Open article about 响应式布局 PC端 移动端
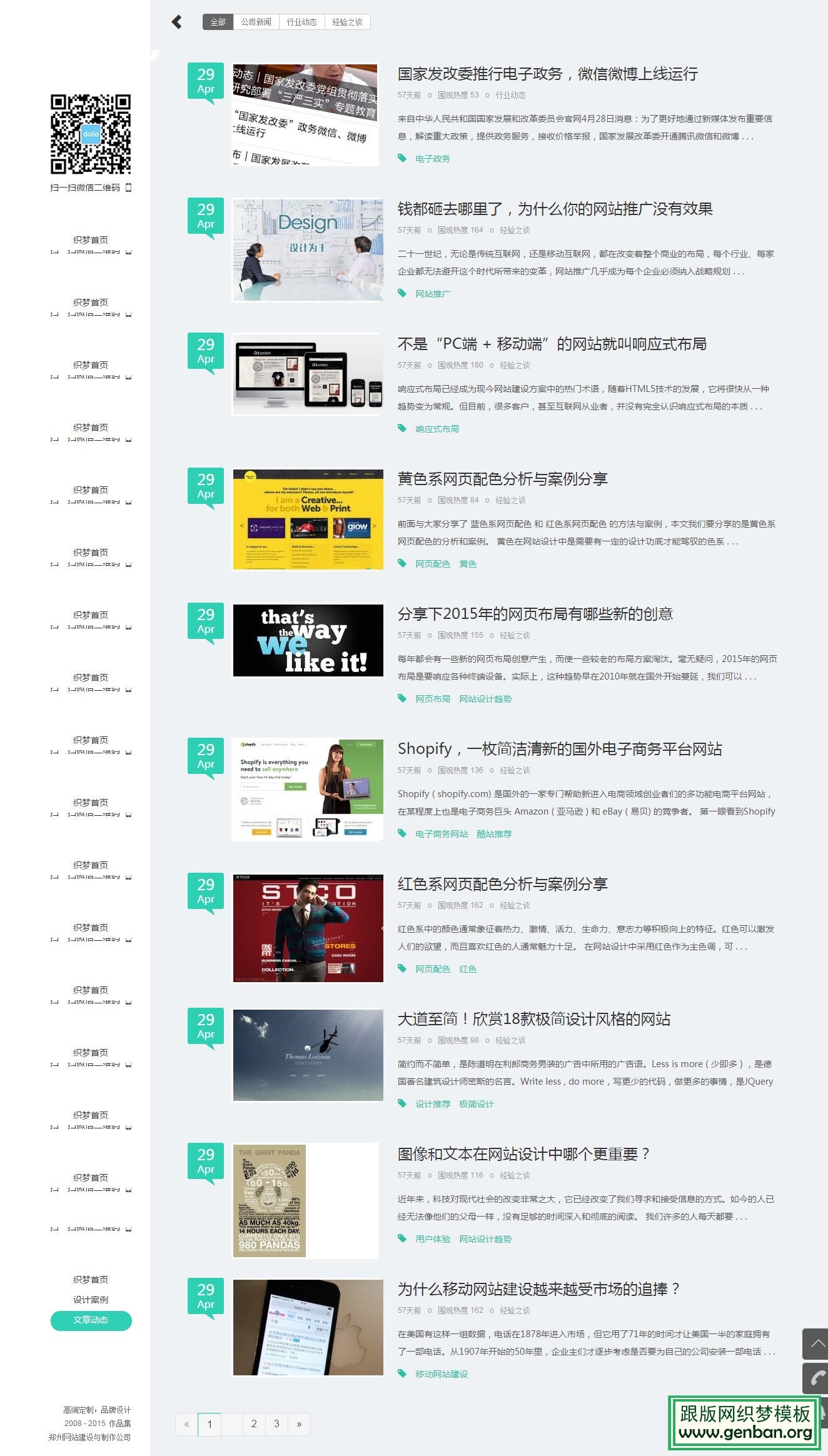This screenshot has width=828, height=1456. click(552, 344)
